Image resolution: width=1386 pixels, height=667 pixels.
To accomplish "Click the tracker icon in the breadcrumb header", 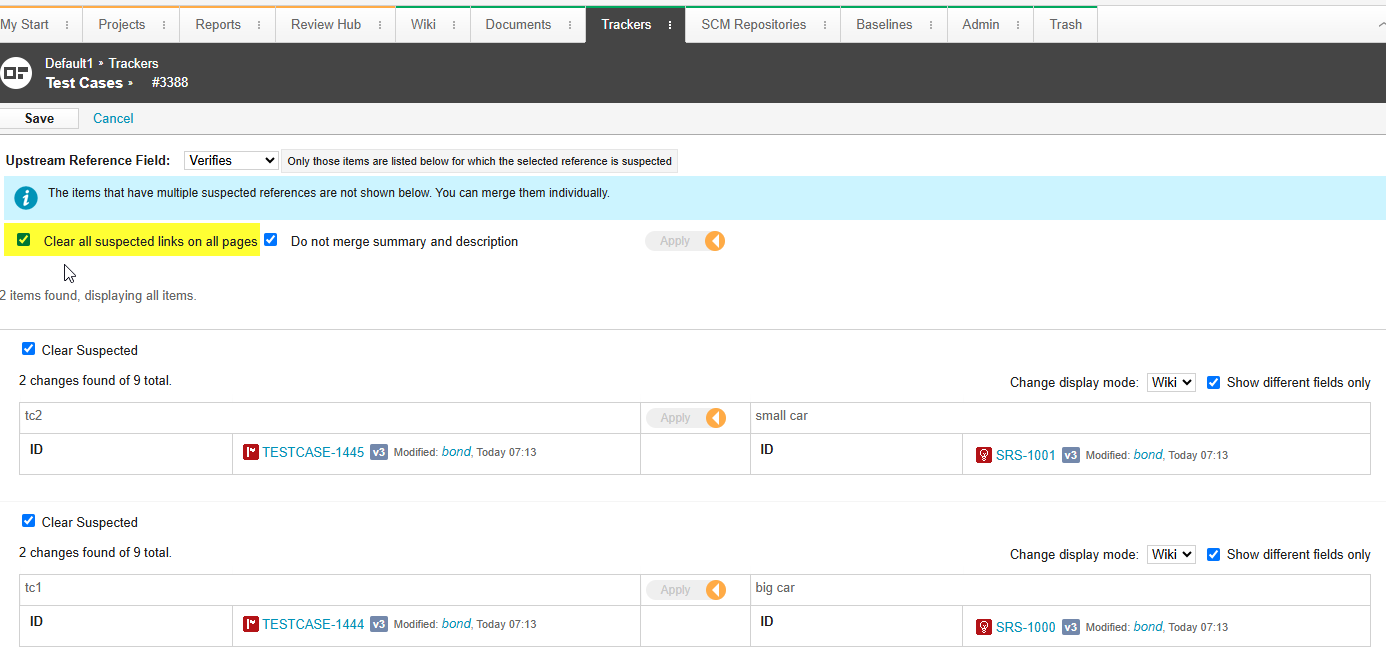I will 16,72.
